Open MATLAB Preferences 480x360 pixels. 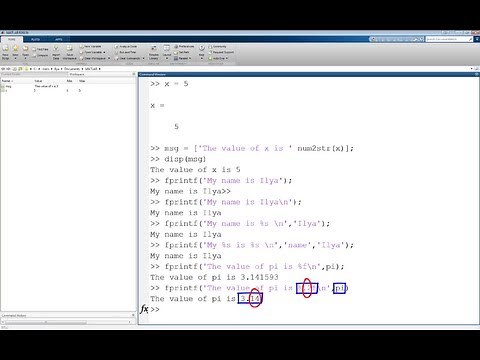click(x=184, y=46)
